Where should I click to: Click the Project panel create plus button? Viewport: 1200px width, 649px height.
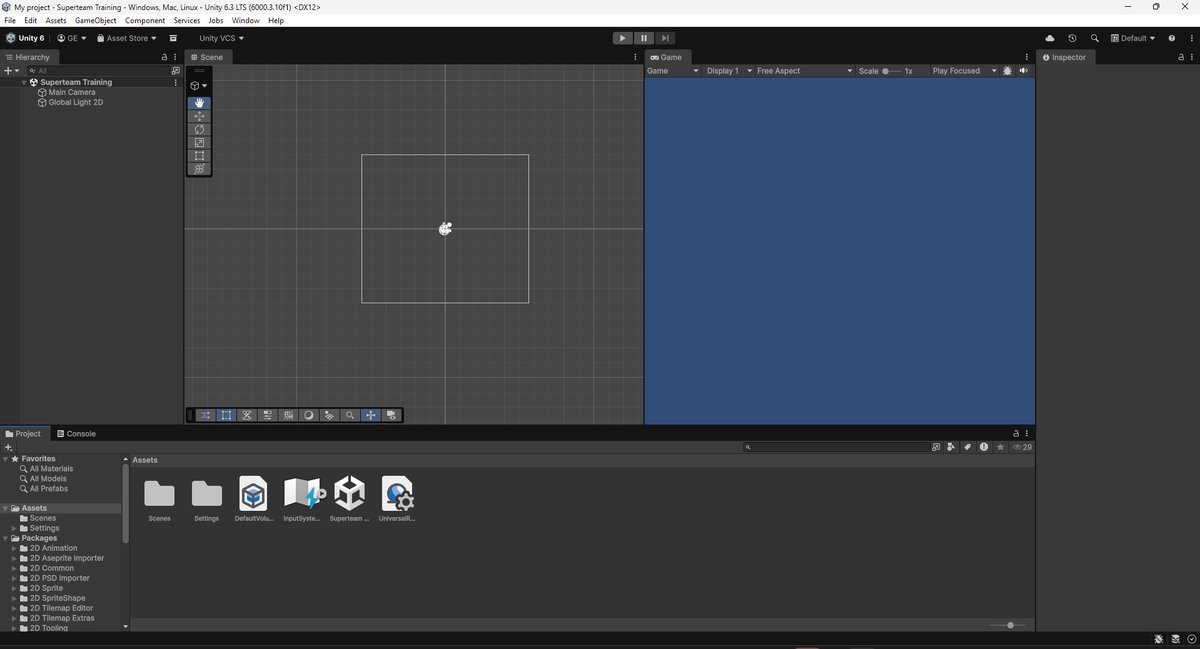(9, 447)
